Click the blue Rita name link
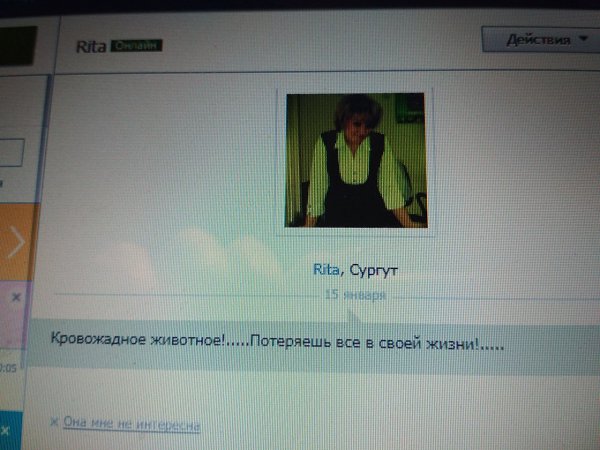The width and height of the screenshot is (600, 450). pos(326,269)
